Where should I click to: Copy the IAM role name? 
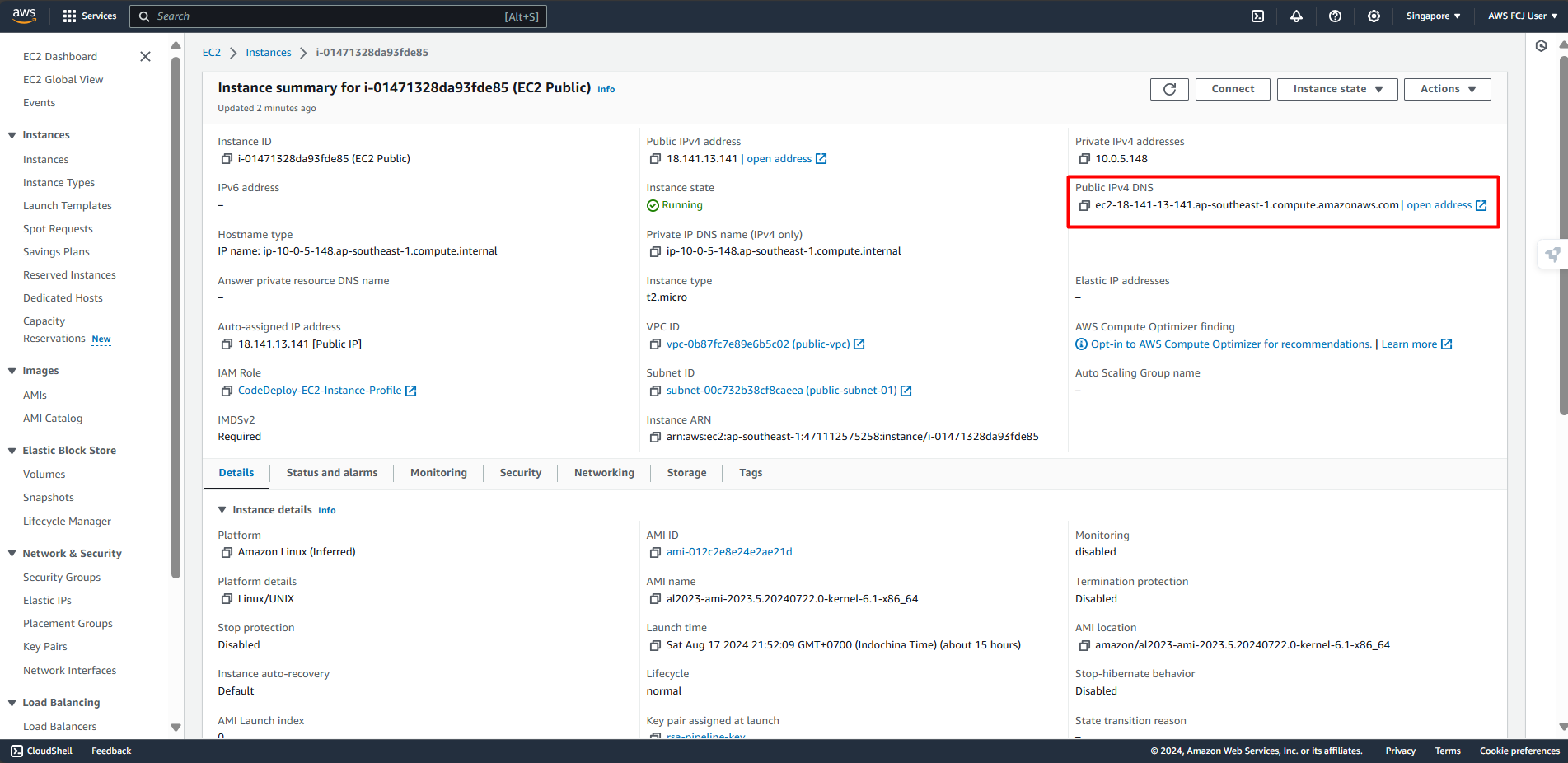pyautogui.click(x=227, y=391)
